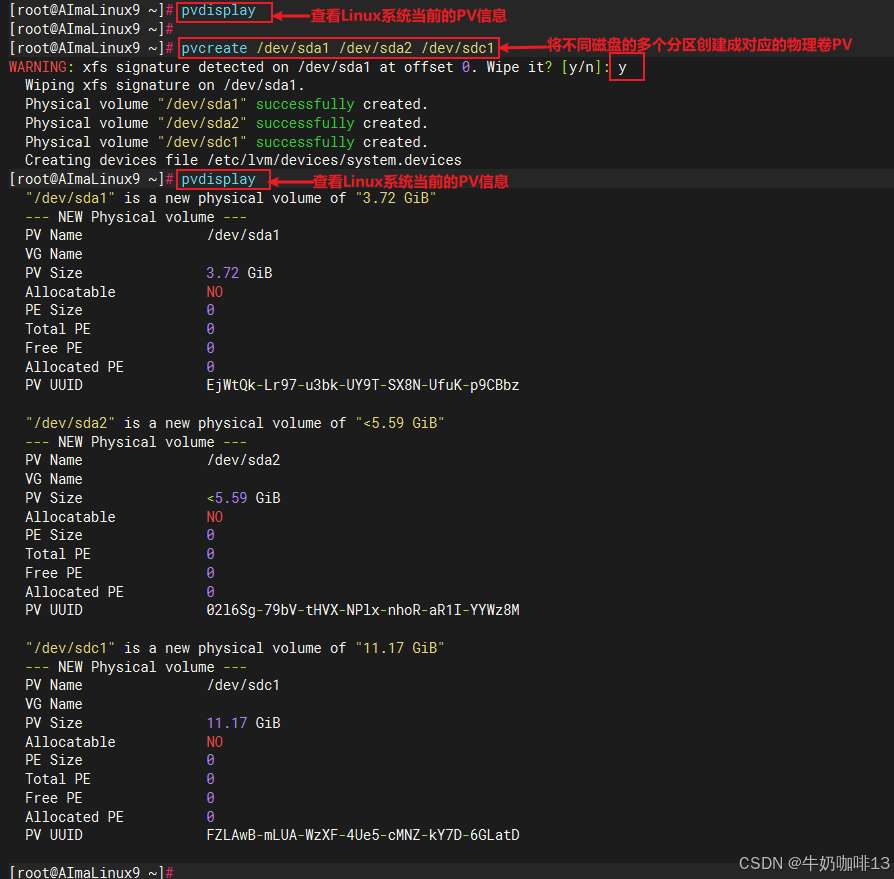This screenshot has width=894, height=879.
Task: Click 'NEW Physical volume' header above /dev/sdc1
Action: 136,667
